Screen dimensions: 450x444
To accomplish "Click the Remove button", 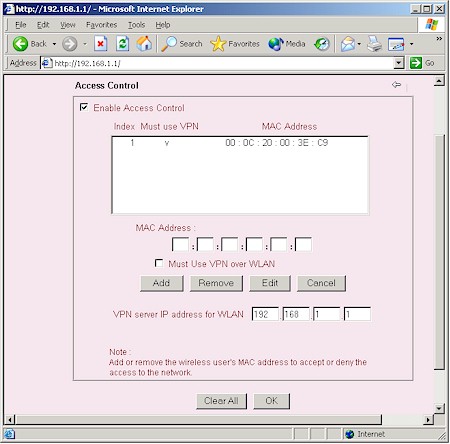I will click(216, 283).
